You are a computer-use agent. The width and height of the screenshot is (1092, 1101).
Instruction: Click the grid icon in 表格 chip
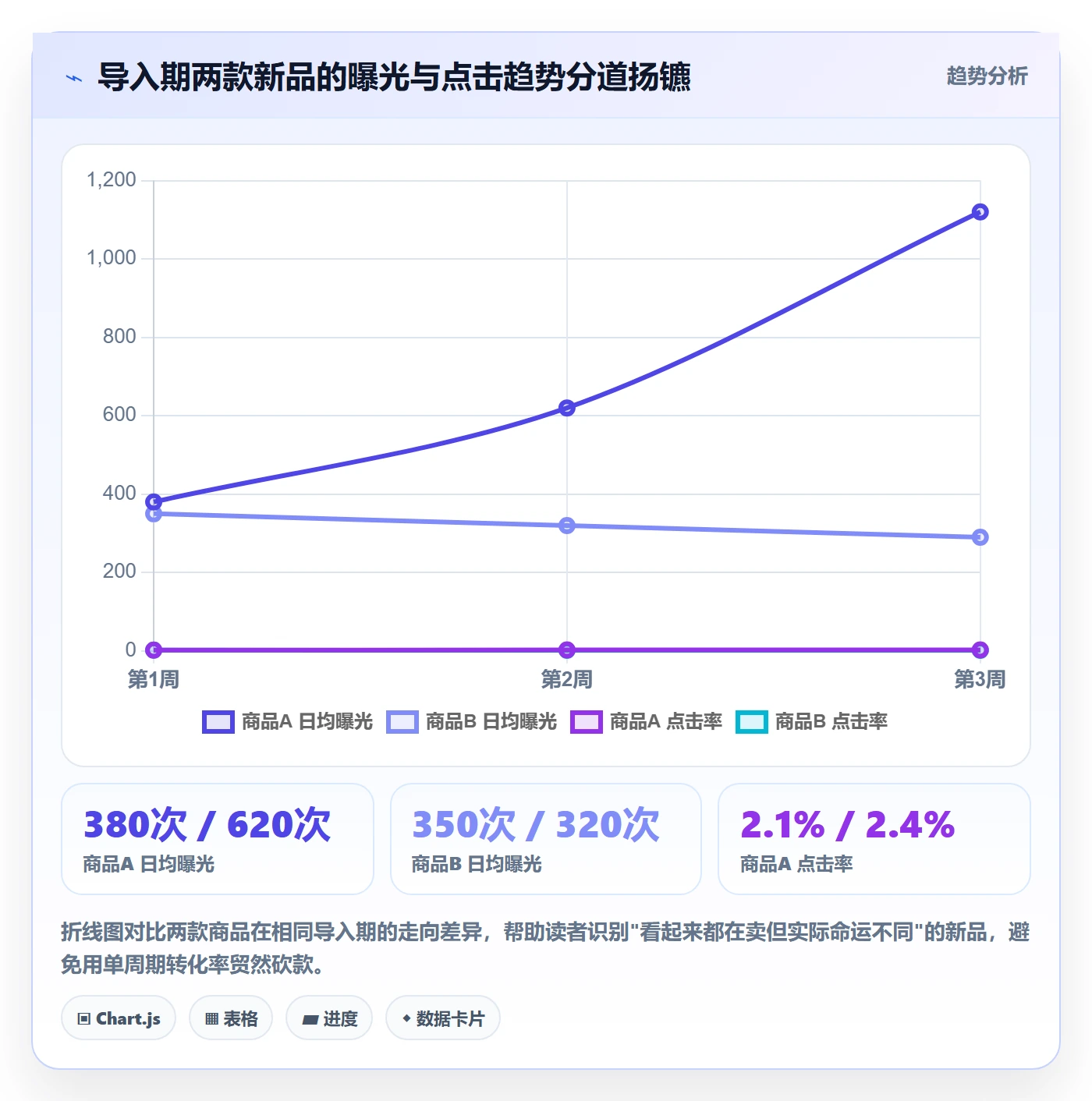[211, 1019]
